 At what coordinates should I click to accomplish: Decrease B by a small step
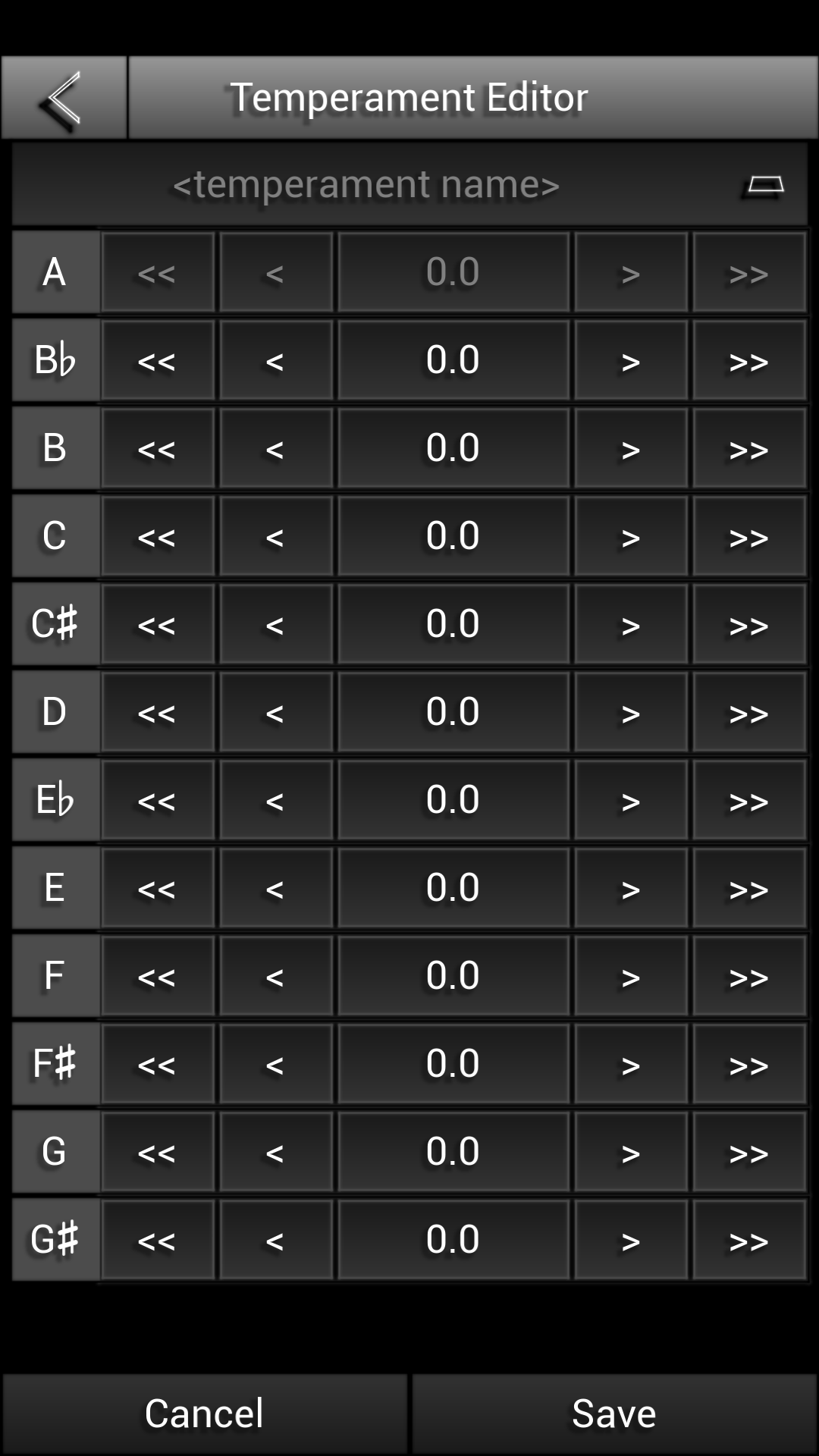275,448
